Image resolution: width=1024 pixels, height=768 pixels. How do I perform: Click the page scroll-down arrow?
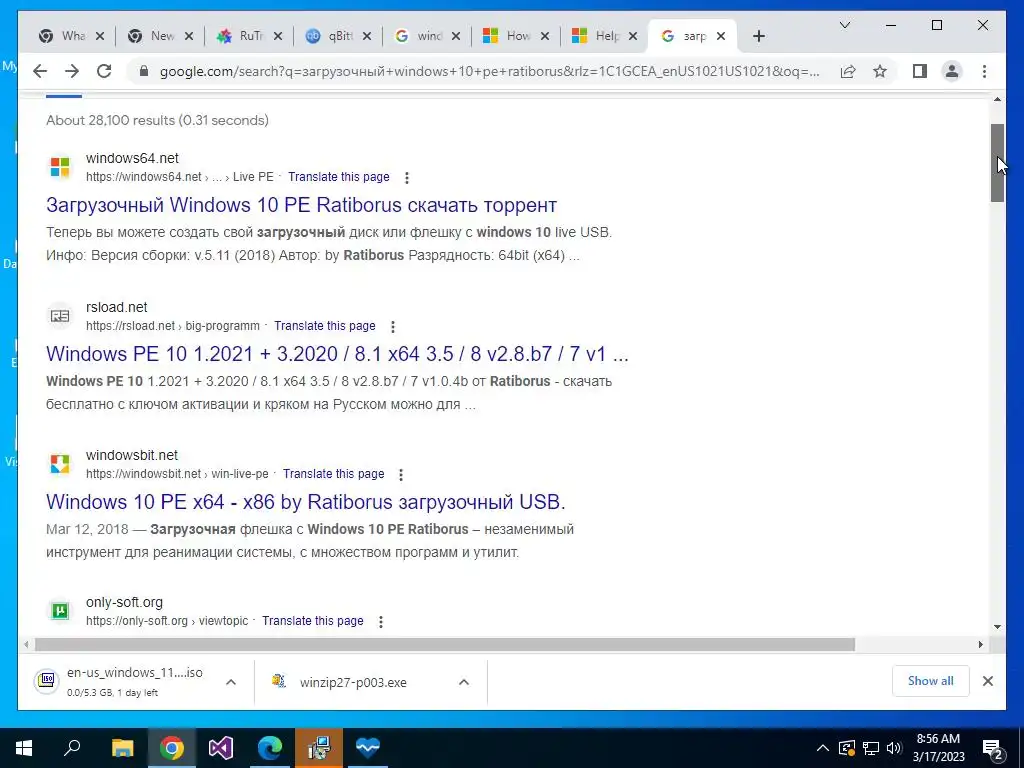point(997,627)
